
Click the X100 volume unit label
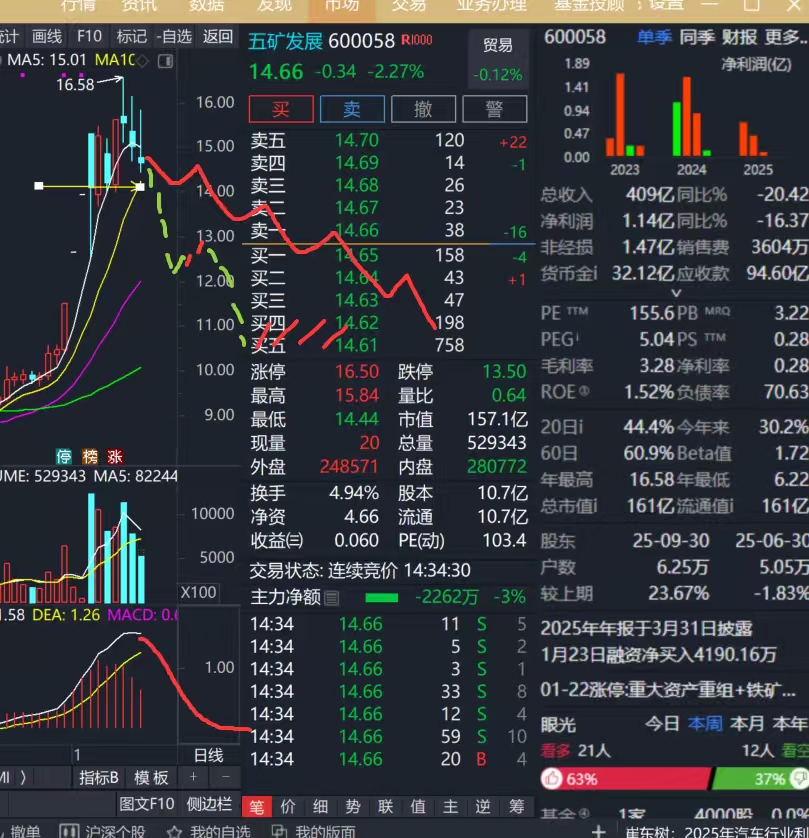click(x=198, y=593)
